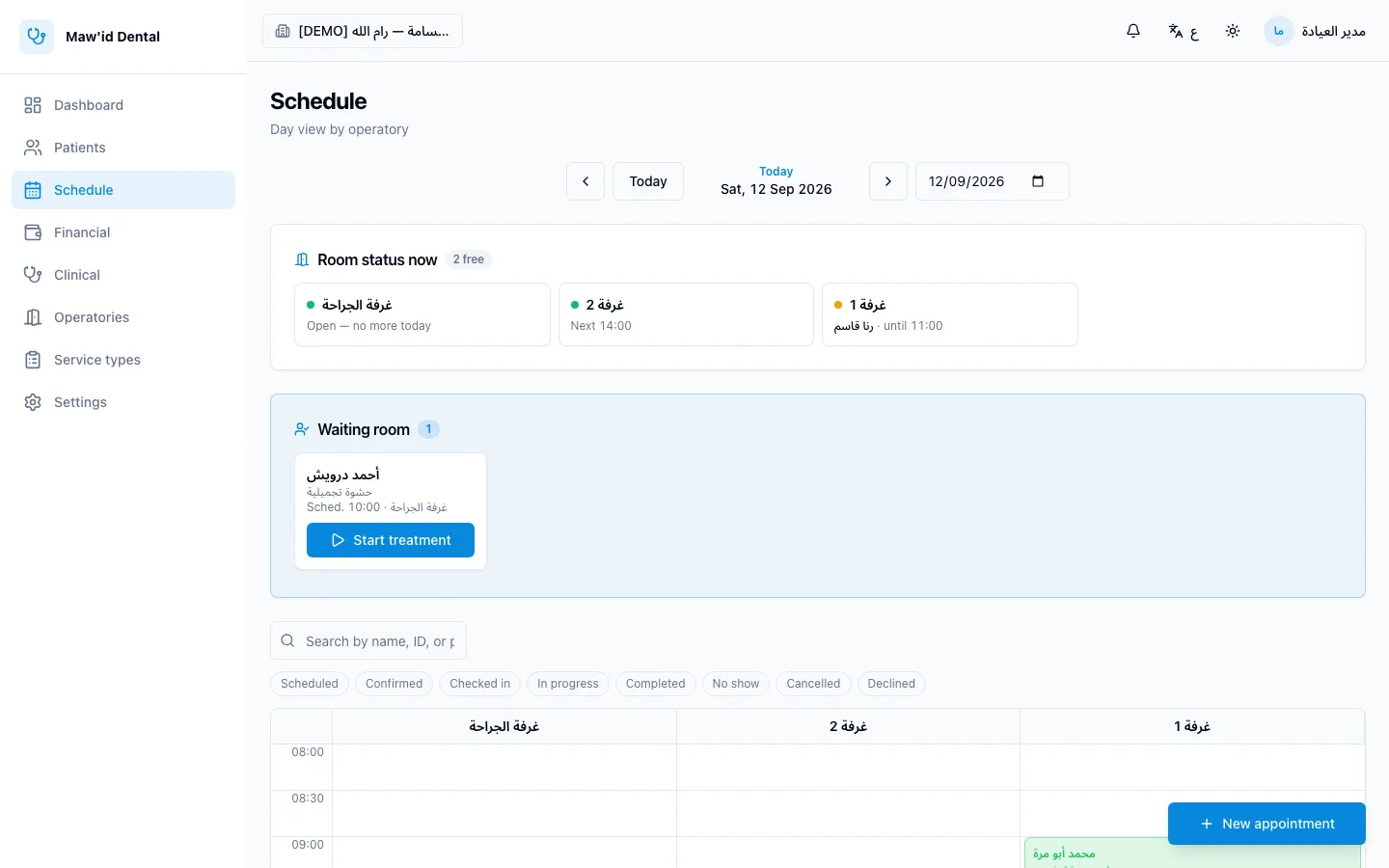Toggle the No show status filter
This screenshot has width=1389, height=868.
(736, 684)
